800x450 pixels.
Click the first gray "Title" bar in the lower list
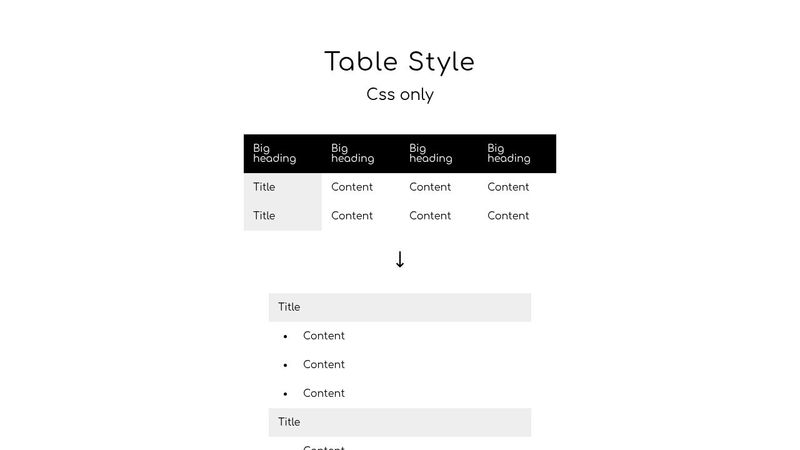pos(400,307)
